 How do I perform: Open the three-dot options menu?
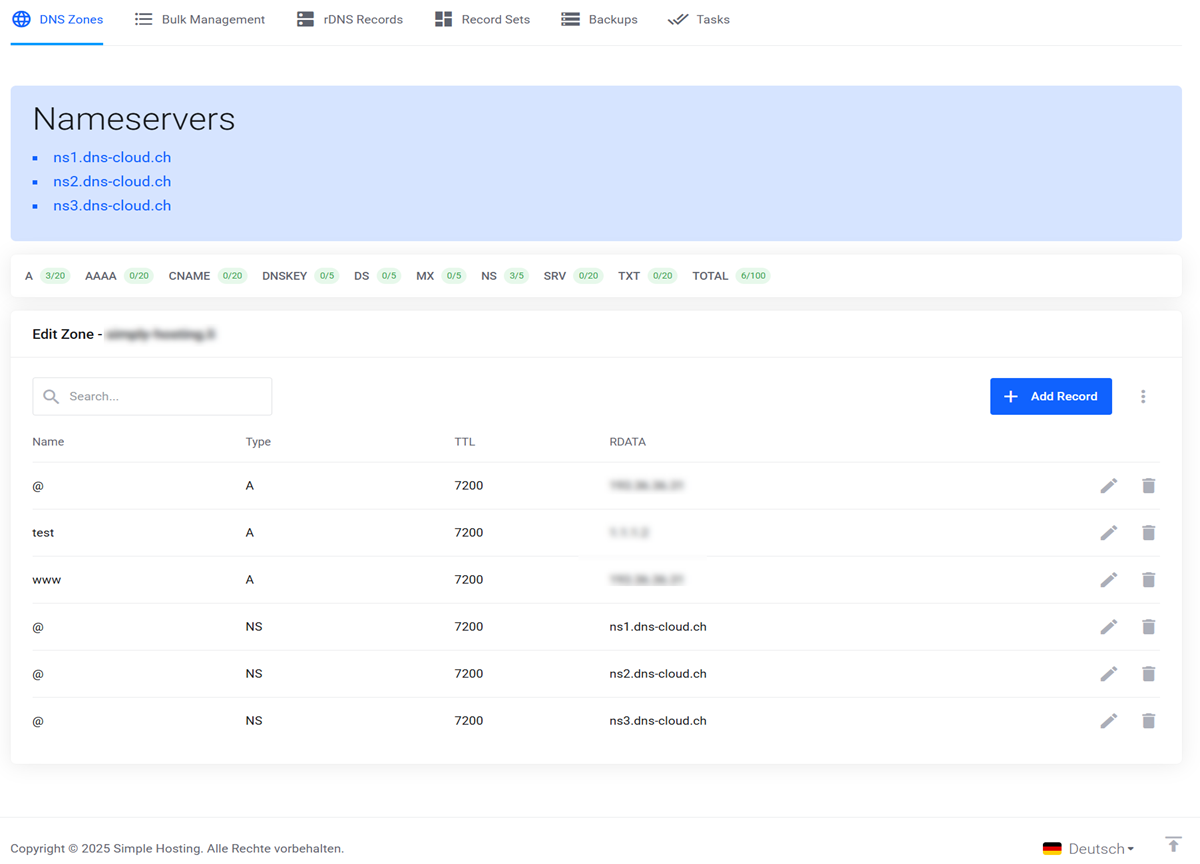coord(1143,396)
